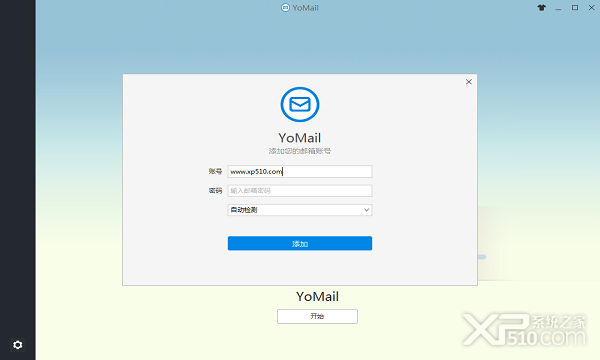Close the YoMail main window

click(x=591, y=8)
